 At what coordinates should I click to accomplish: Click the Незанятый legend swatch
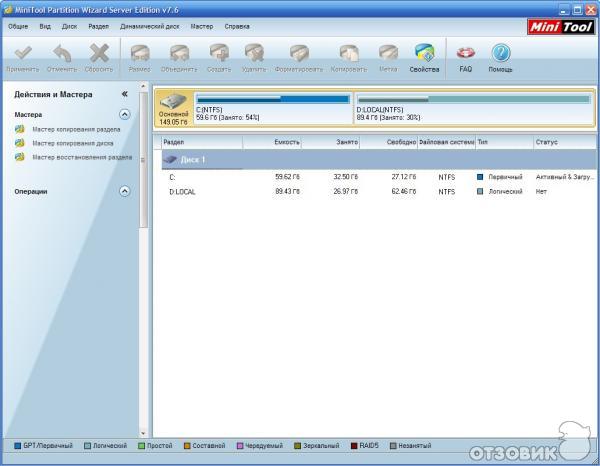pyautogui.click(x=393, y=446)
